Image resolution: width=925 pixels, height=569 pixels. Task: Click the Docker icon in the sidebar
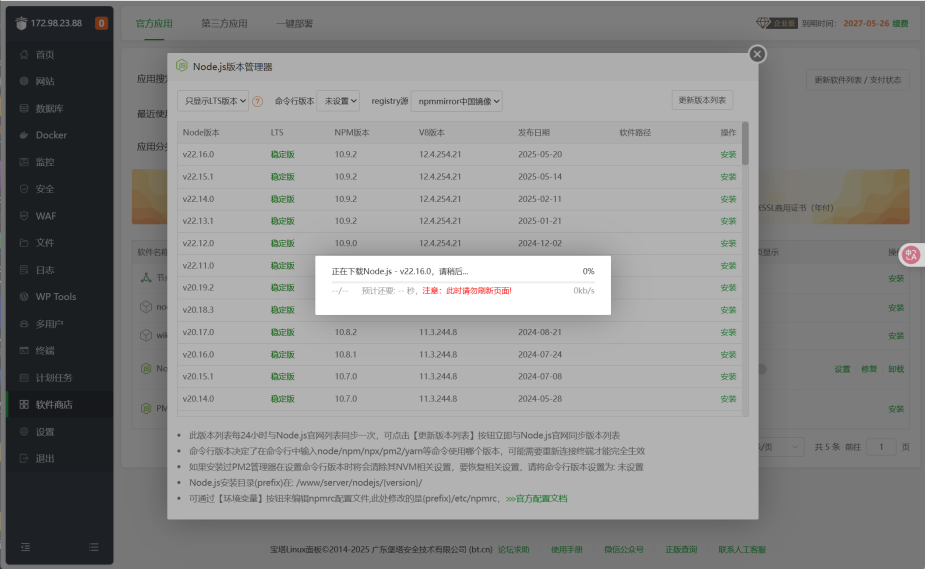pyautogui.click(x=24, y=135)
